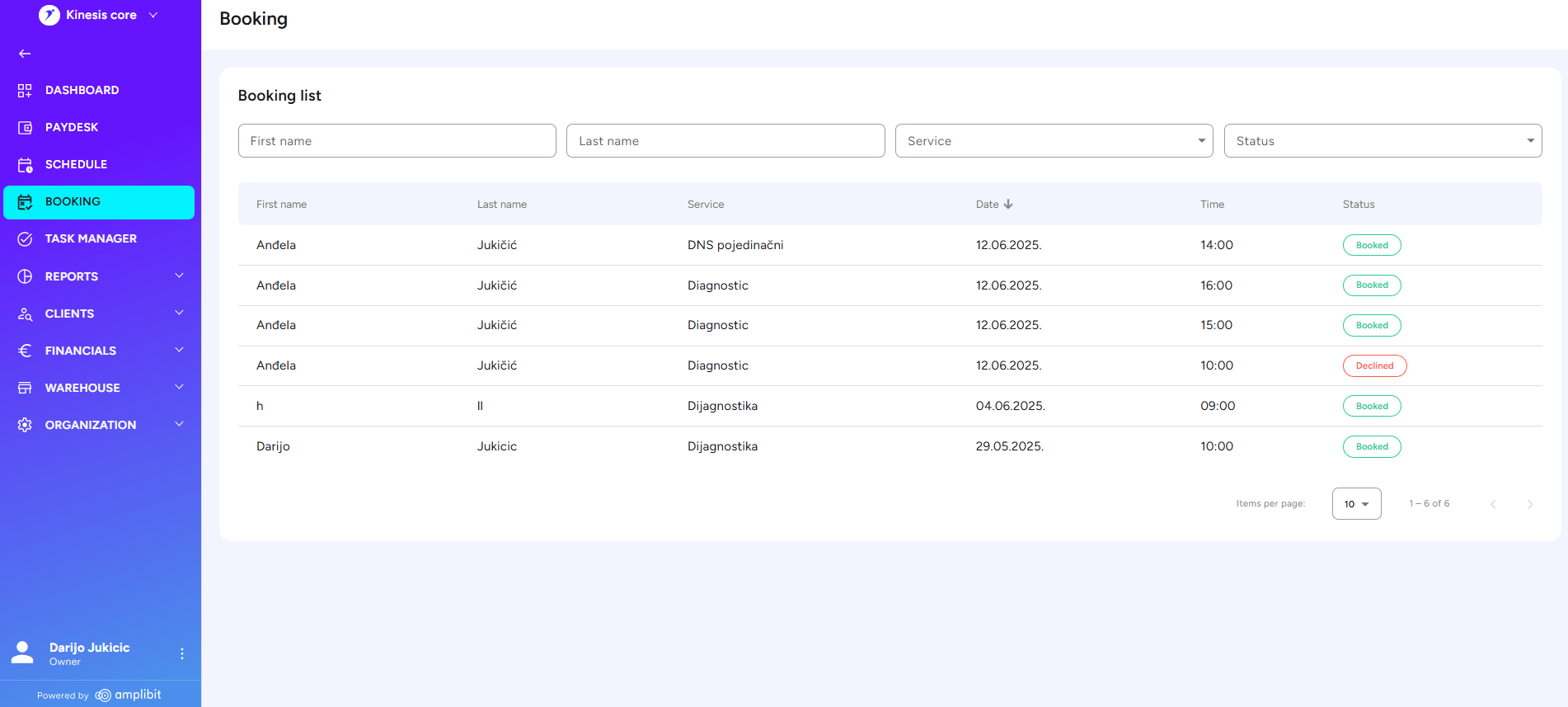1568x707 pixels.
Task: Click Booked badge for 16:00 booking
Action: click(1372, 285)
